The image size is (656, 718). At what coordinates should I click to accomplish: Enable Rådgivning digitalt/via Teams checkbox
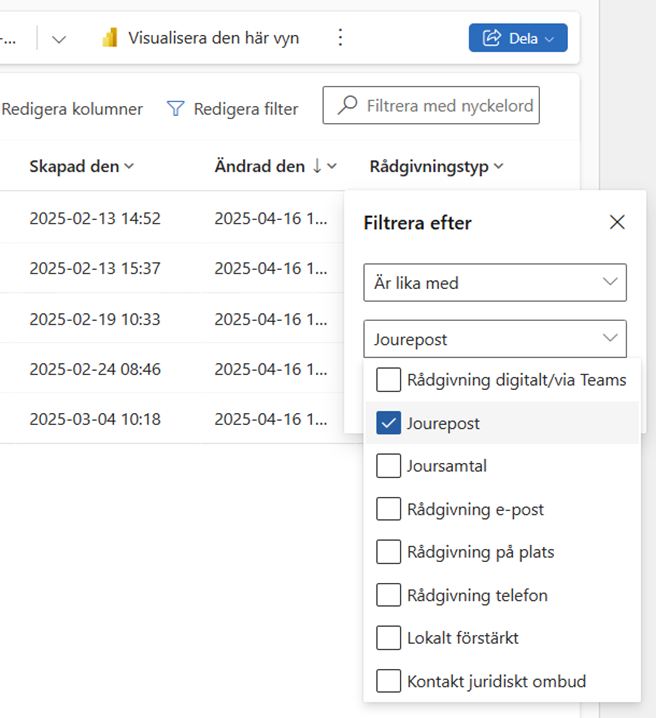tap(388, 380)
